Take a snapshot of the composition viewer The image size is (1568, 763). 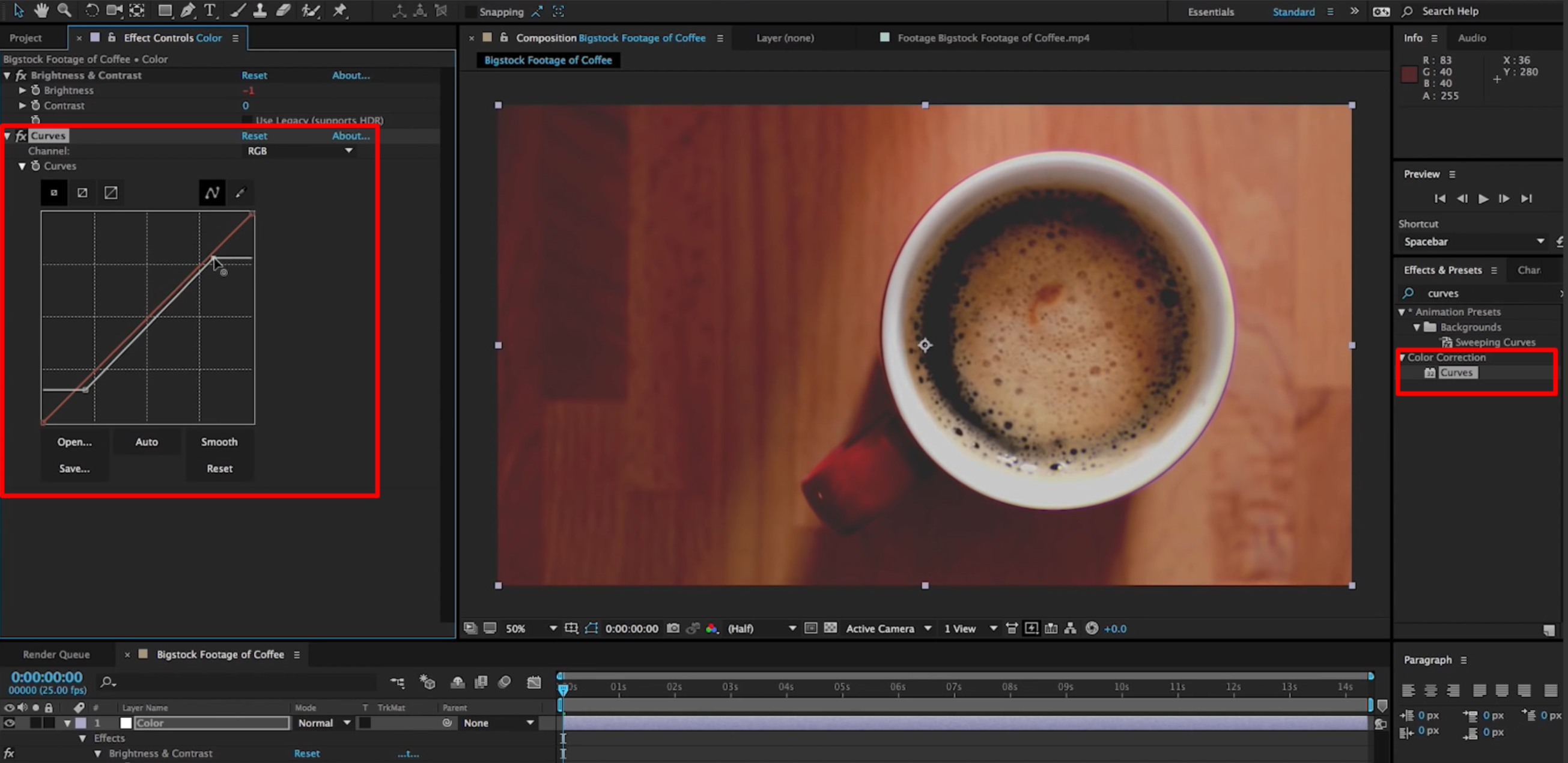tap(673, 628)
